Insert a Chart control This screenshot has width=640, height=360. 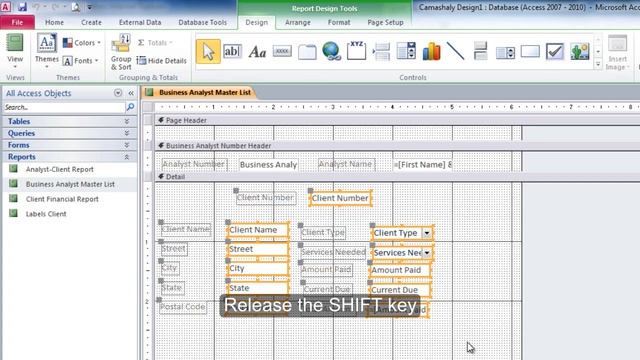(x=431, y=51)
